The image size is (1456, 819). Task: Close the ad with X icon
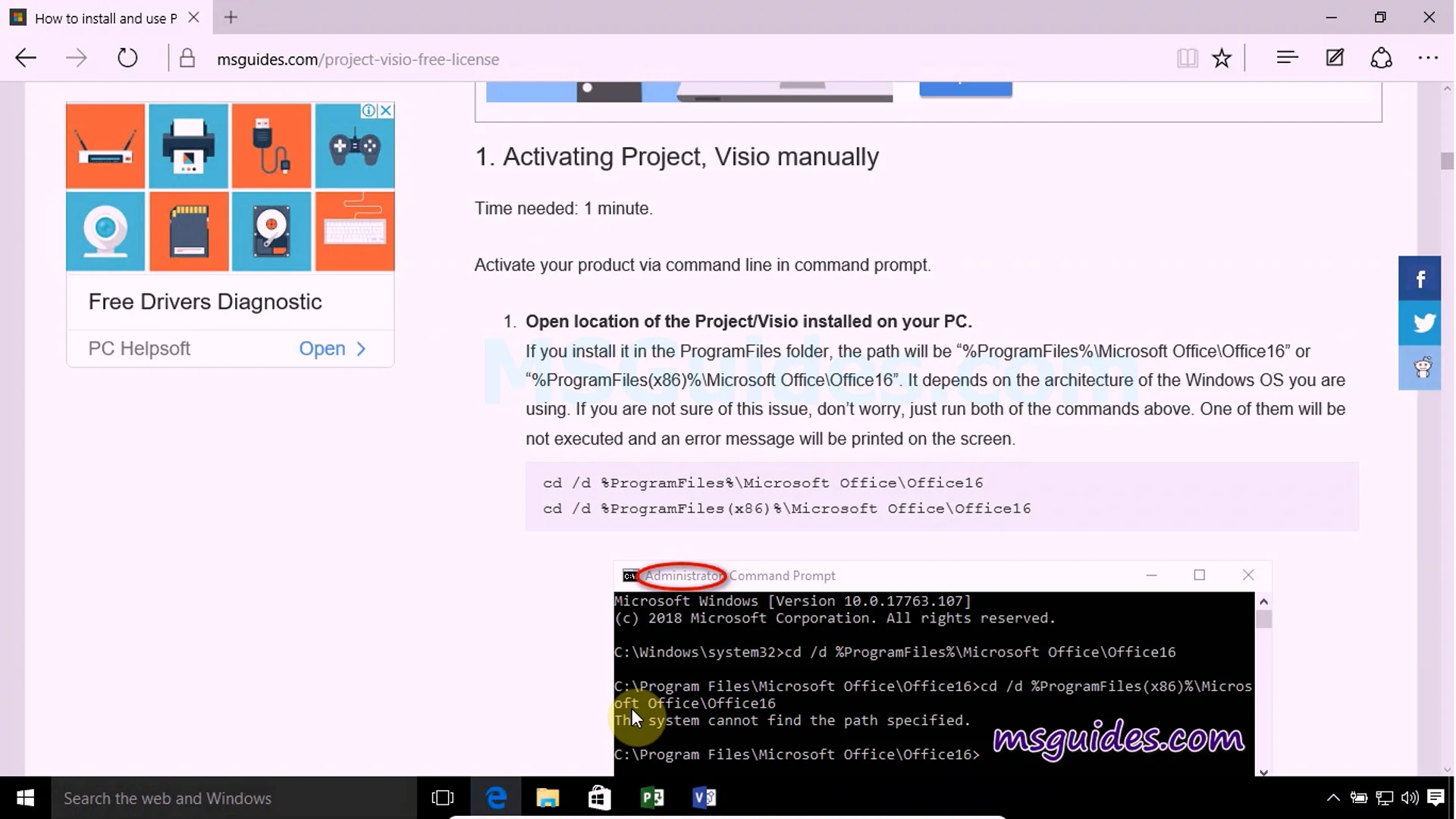386,111
